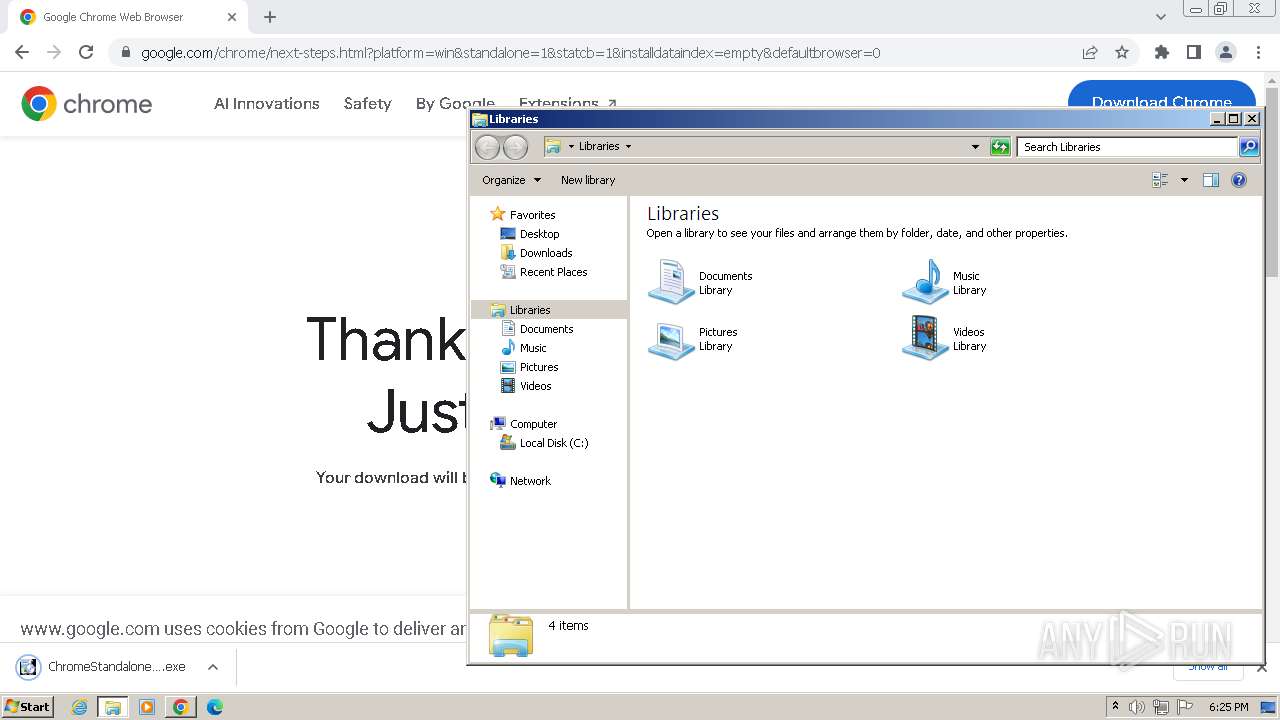Open the Music library icon
Viewport: 1280px width, 720px height.
tap(925, 282)
